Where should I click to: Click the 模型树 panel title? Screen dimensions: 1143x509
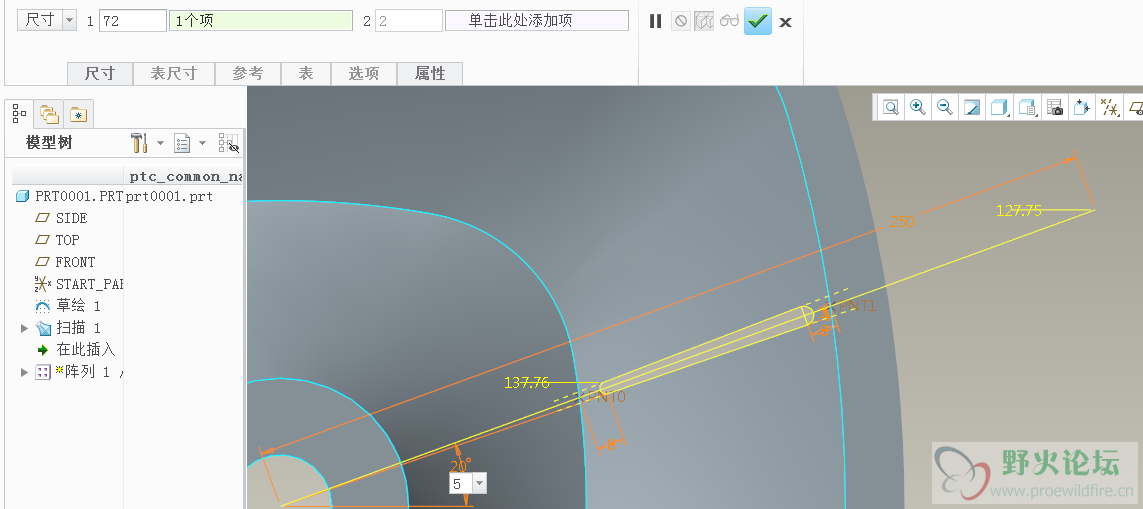click(x=49, y=143)
